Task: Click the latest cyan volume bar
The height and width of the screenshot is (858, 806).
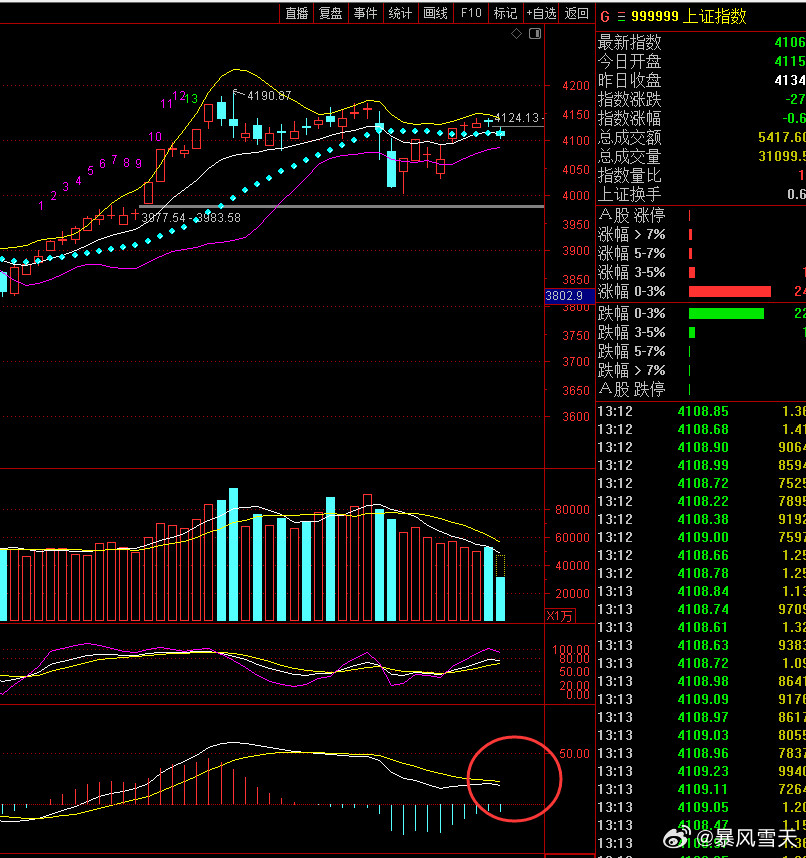Action: pos(500,599)
